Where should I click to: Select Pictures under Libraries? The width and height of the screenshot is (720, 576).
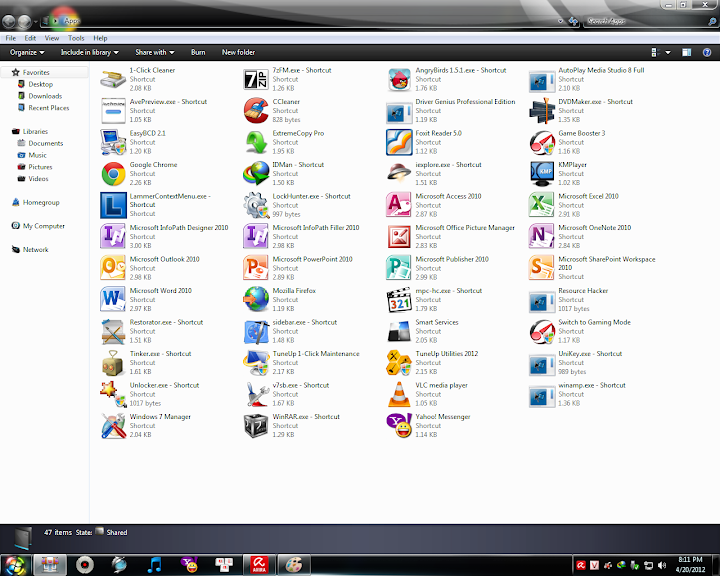(40, 167)
